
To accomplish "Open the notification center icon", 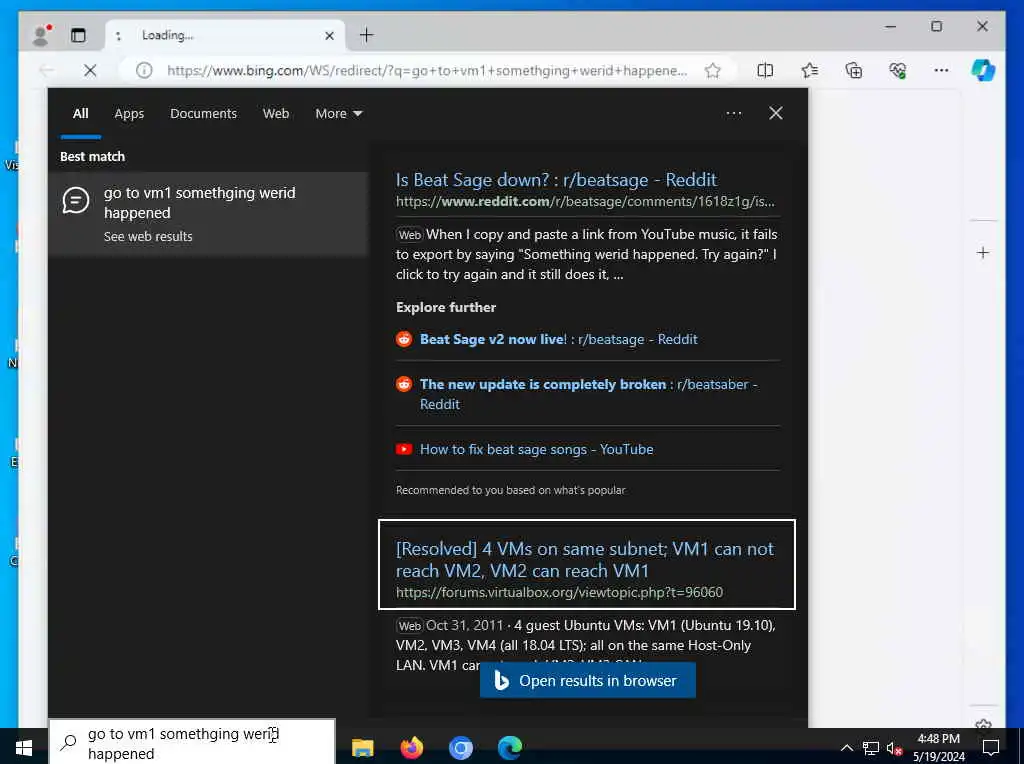I will (x=991, y=748).
